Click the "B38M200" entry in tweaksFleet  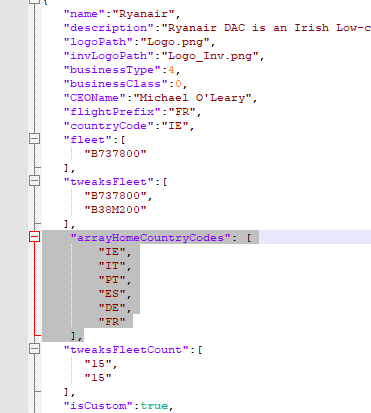[x=116, y=210]
